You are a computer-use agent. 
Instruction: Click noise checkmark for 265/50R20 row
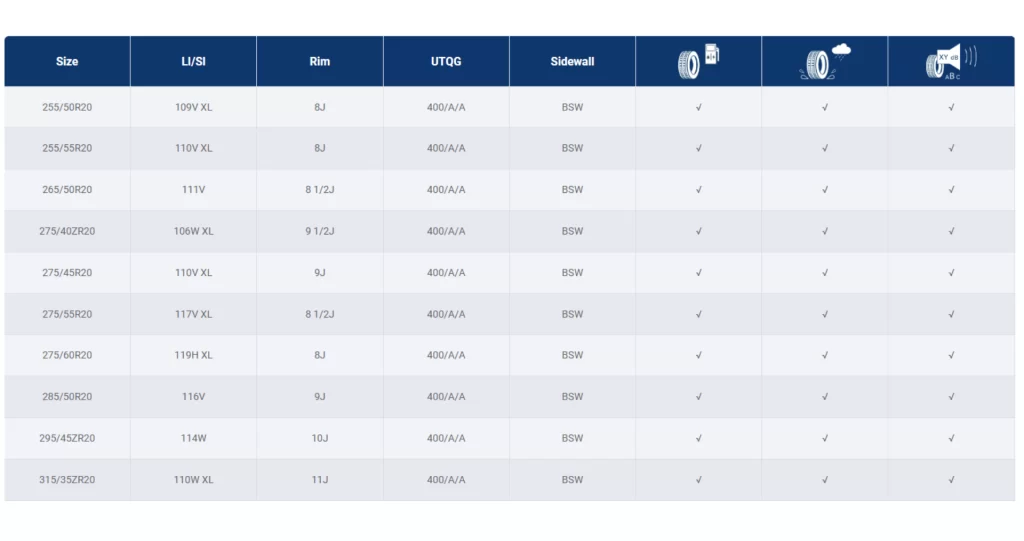[952, 189]
